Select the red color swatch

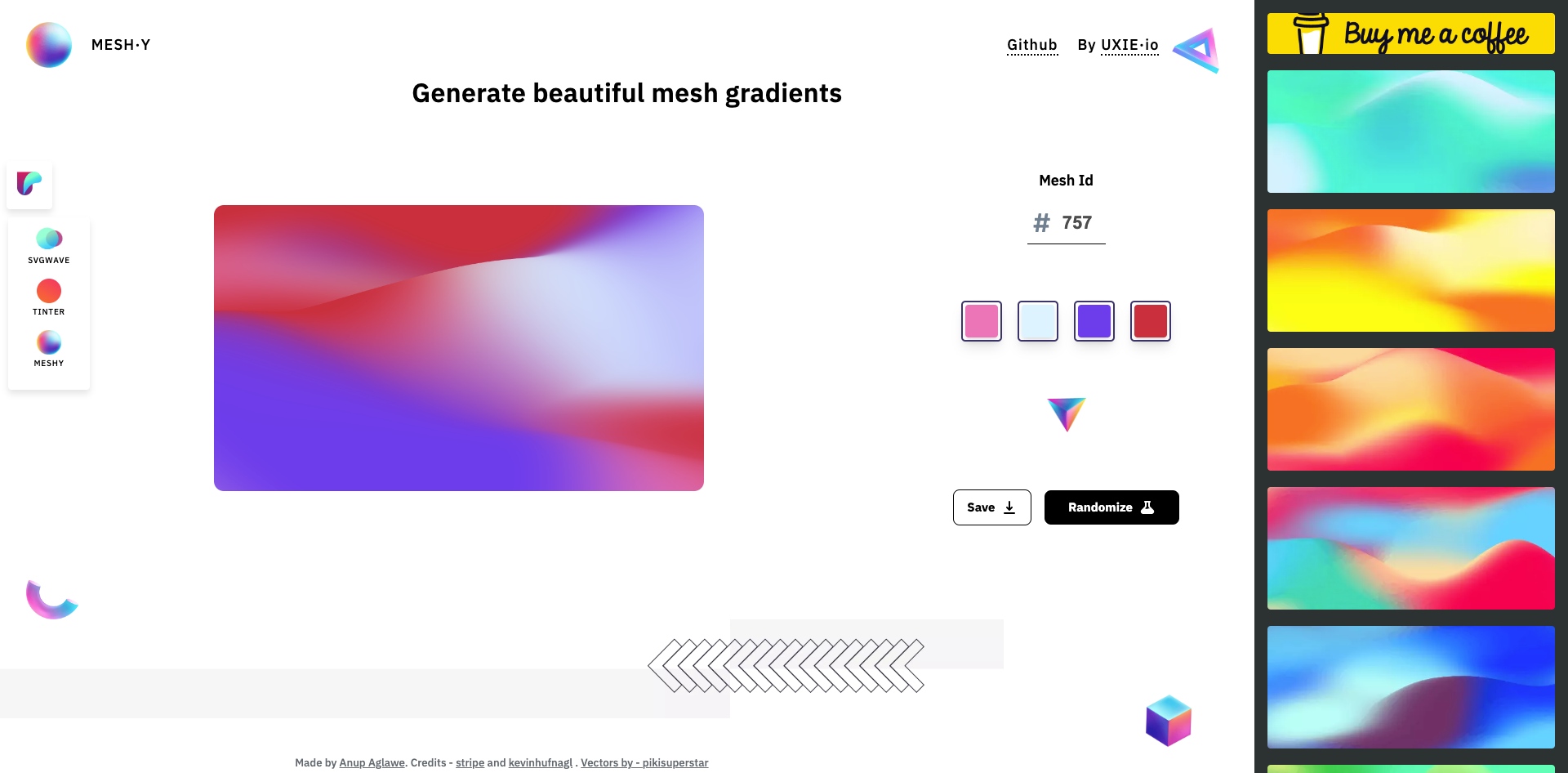click(1151, 321)
